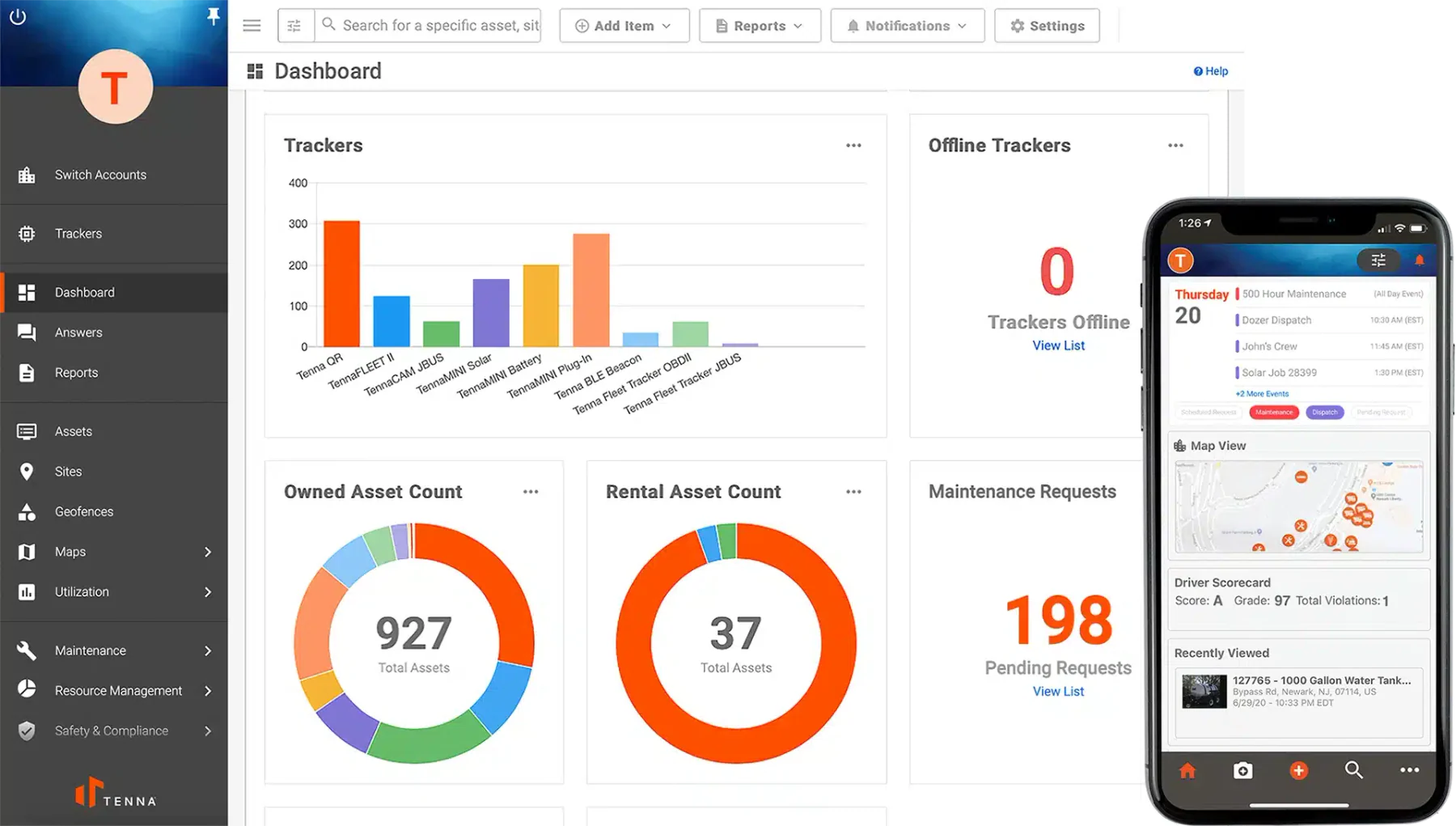Tap the John's Crew event on phone
Image resolution: width=1456 pixels, height=826 pixels.
click(x=1329, y=346)
